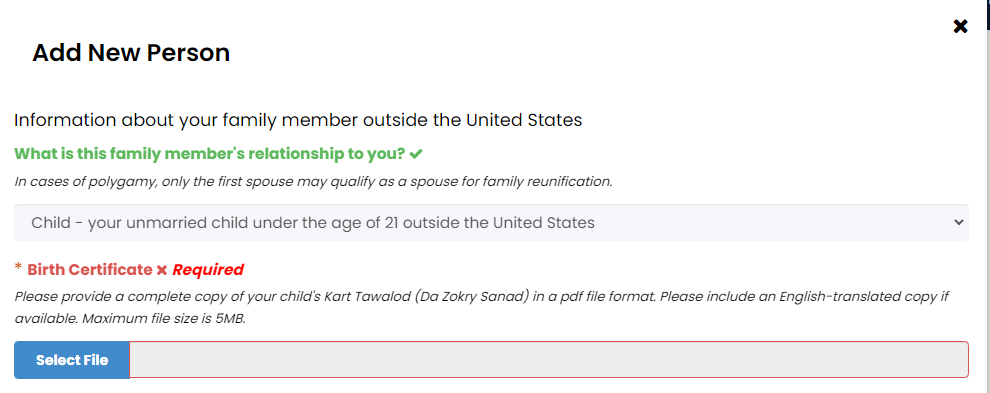The width and height of the screenshot is (990, 393).
Task: Click the green checkmark beside relationship question
Action: (415, 154)
